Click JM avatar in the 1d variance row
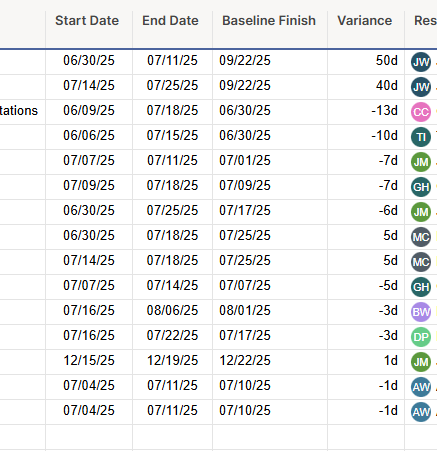The image size is (437, 451). [x=421, y=362]
